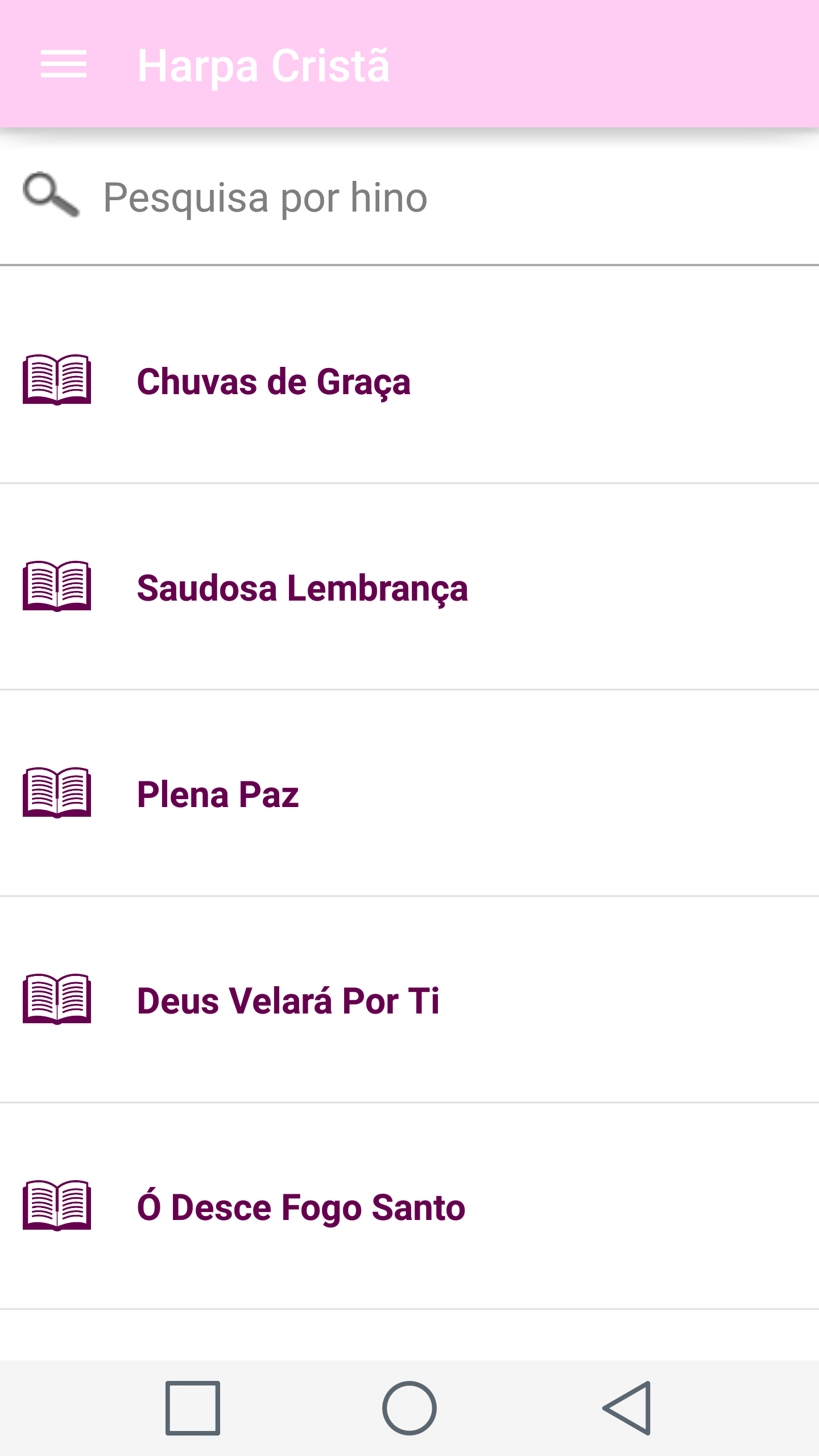Open recent apps with the square button
The height and width of the screenshot is (1456, 819).
click(193, 1408)
